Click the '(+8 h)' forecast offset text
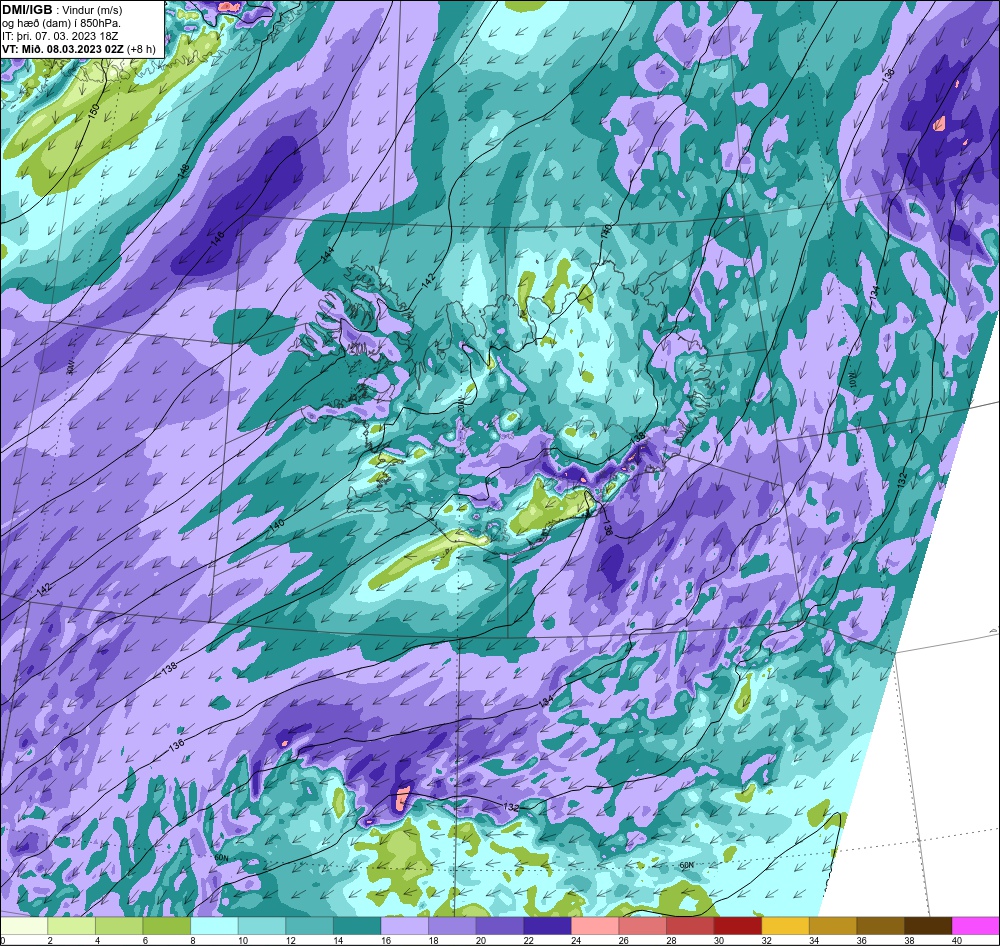Viewport: 1000px width, 946px height. (142, 49)
